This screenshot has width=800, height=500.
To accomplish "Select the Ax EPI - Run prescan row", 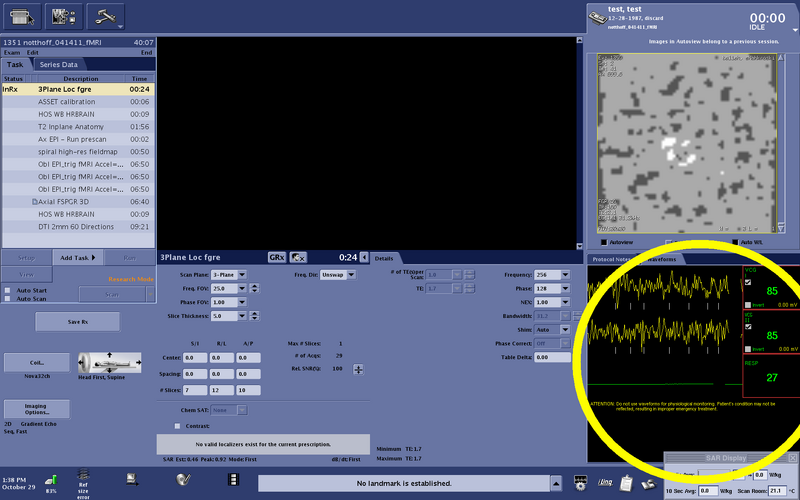I will 79,139.
